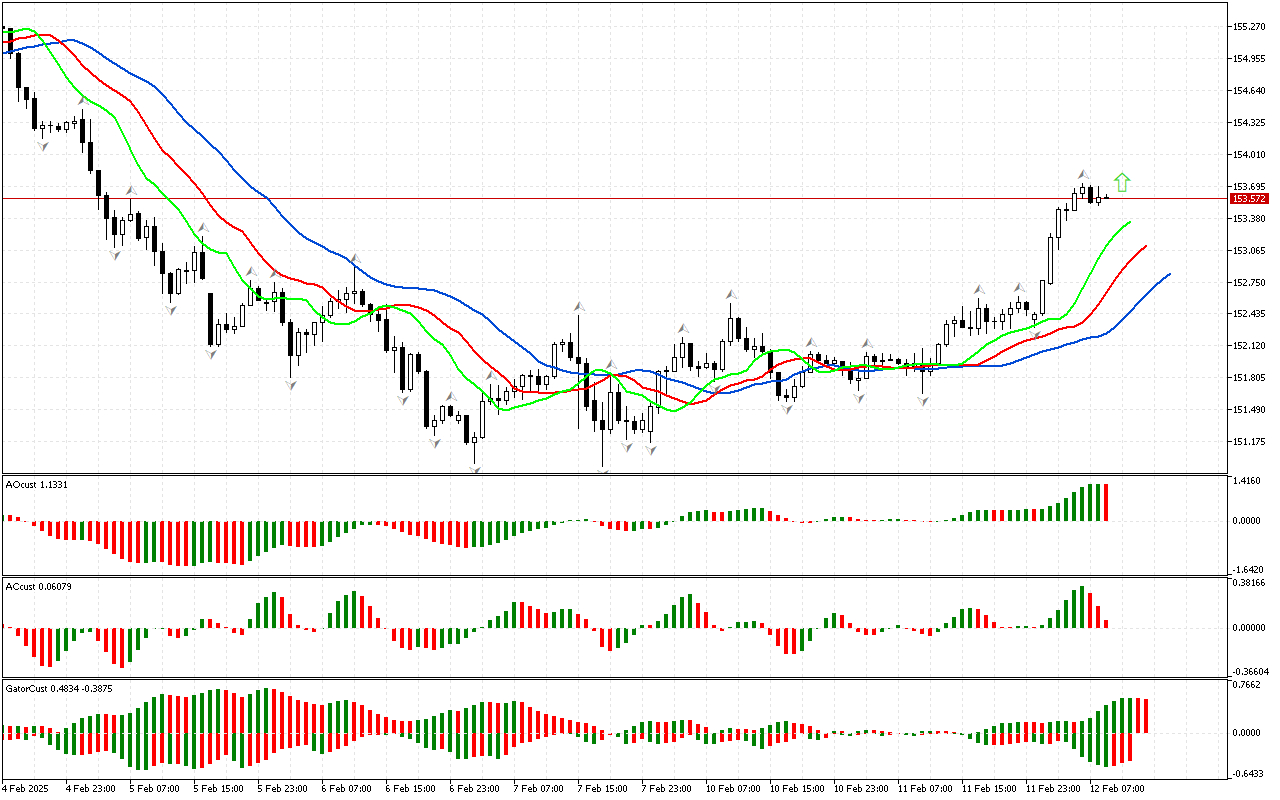Click the 11 Feb 07:00 time label
Viewport: 1280px width, 800px height.
(x=925, y=788)
